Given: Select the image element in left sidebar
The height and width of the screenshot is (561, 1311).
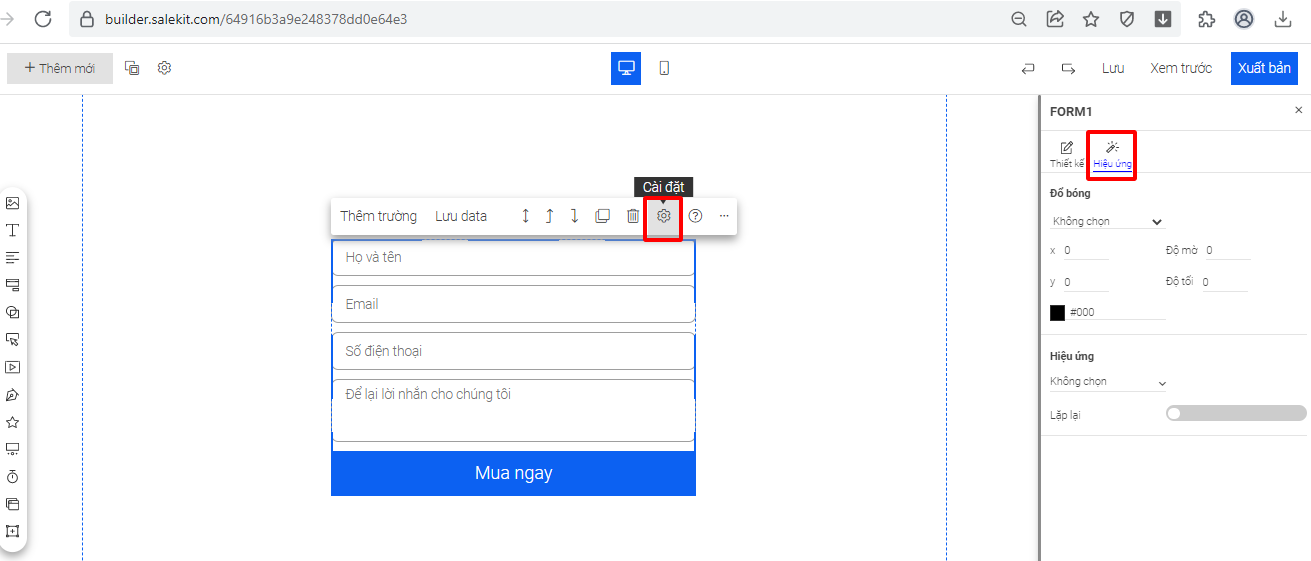Looking at the screenshot, I should tap(13, 203).
